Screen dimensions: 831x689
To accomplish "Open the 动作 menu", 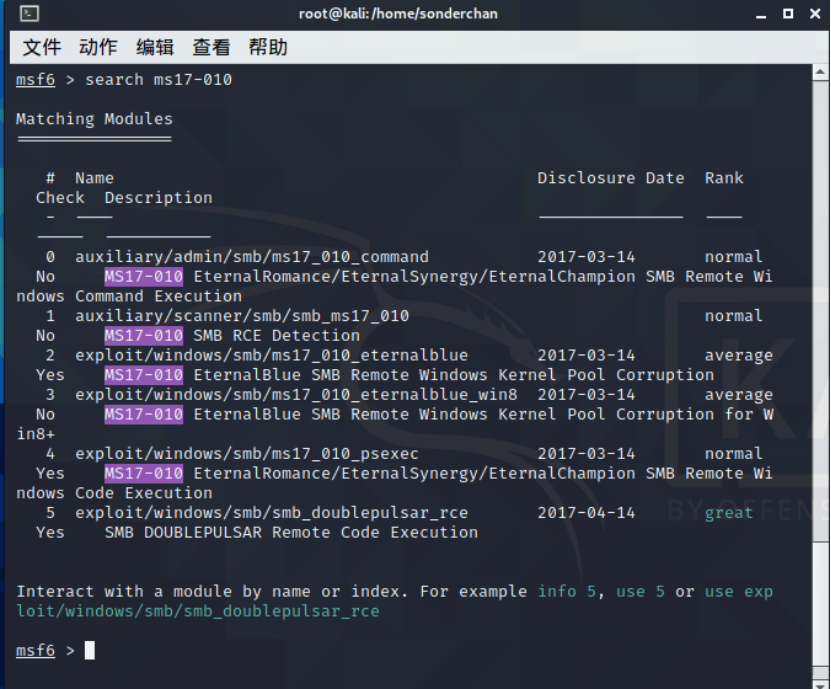I will (x=98, y=47).
